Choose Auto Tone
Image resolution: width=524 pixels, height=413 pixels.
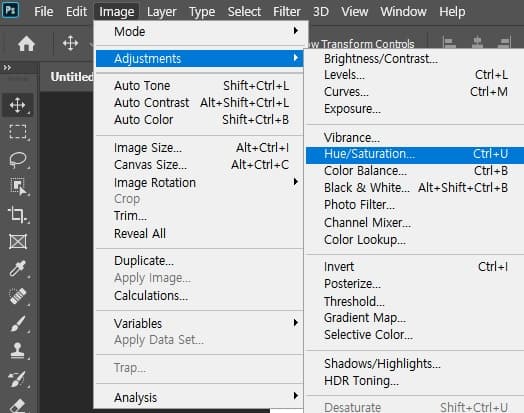click(x=200, y=86)
